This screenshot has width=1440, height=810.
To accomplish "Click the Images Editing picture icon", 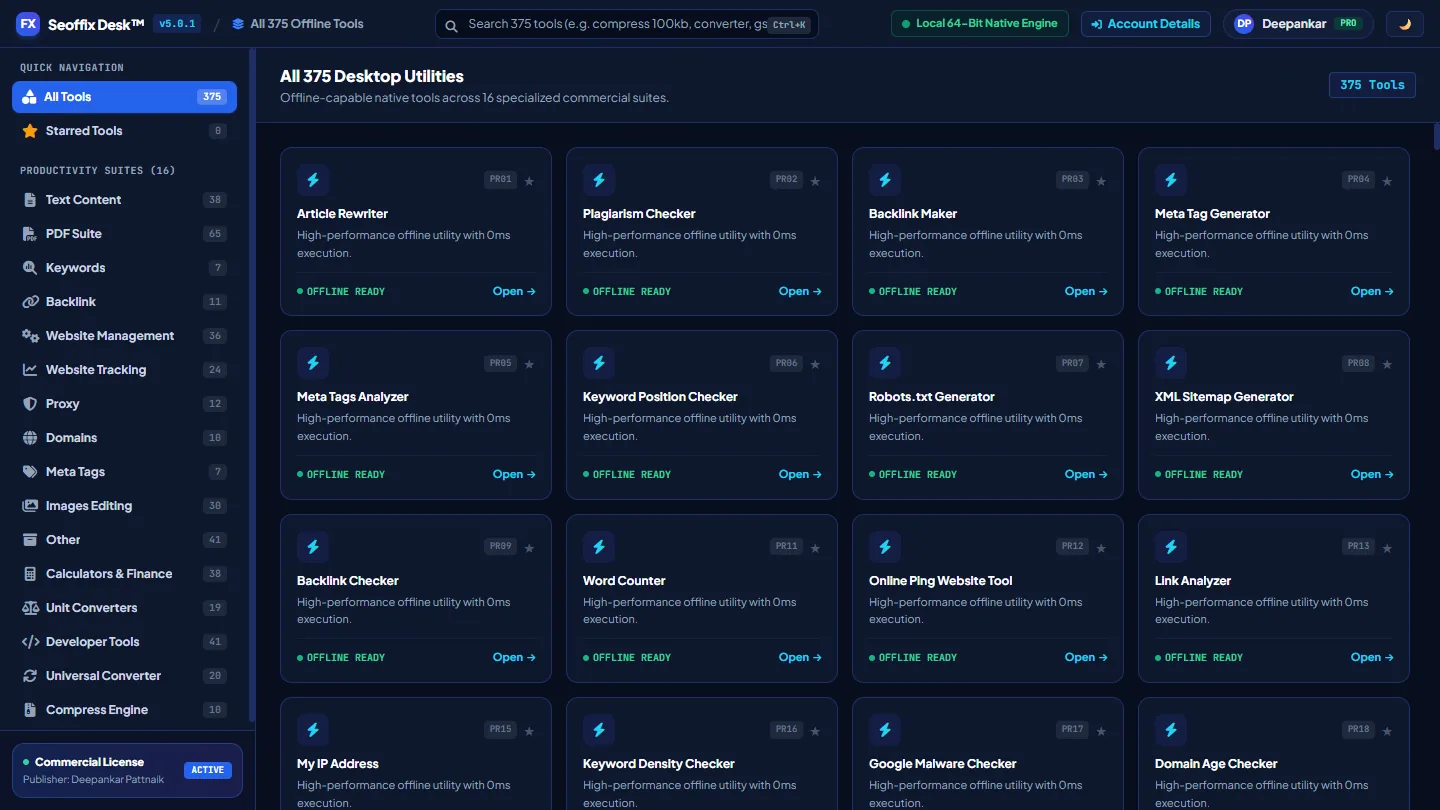I will [x=30, y=506].
